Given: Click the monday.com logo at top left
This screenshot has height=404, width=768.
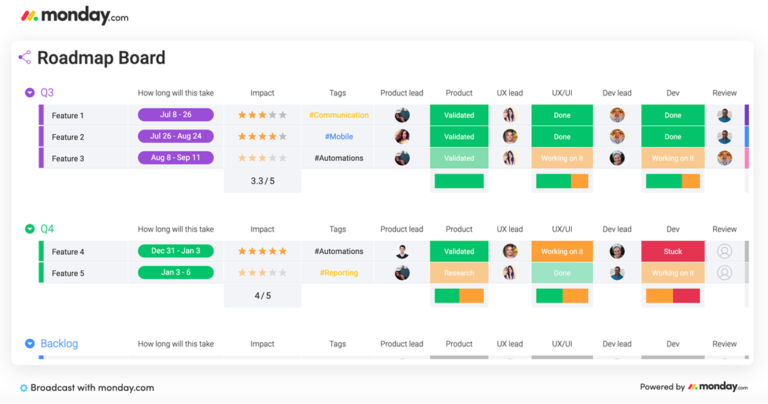Looking at the screenshot, I should pos(75,16).
